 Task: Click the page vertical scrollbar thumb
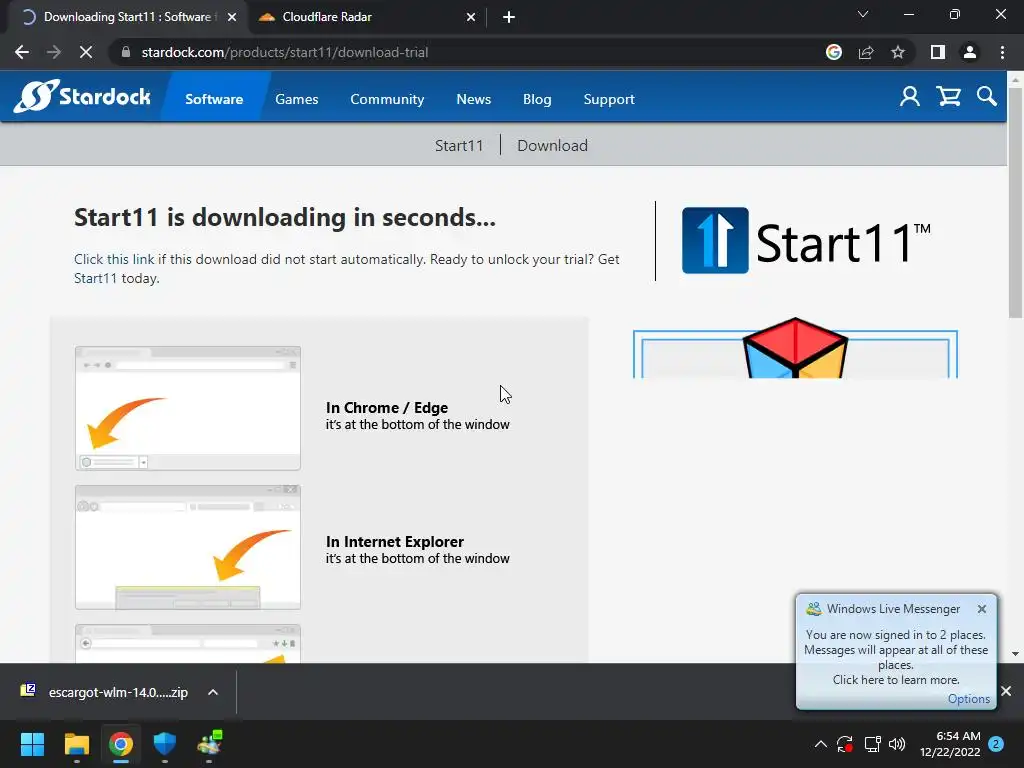point(1015,202)
